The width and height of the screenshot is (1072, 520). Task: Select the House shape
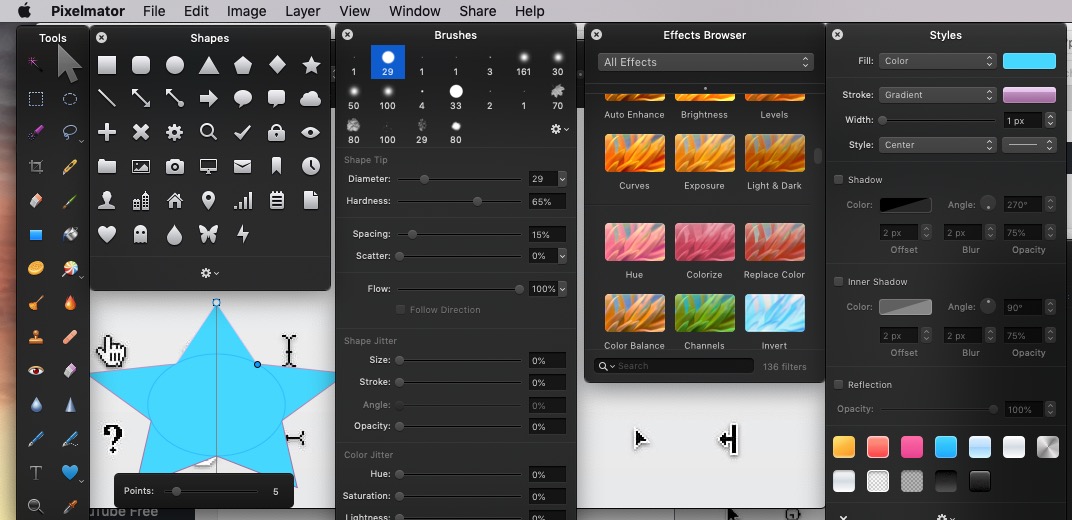click(175, 200)
